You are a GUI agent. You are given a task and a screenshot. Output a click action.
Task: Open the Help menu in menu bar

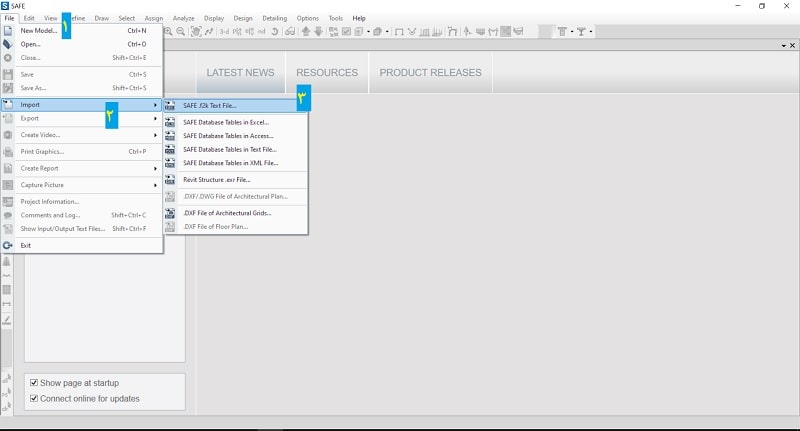(359, 18)
